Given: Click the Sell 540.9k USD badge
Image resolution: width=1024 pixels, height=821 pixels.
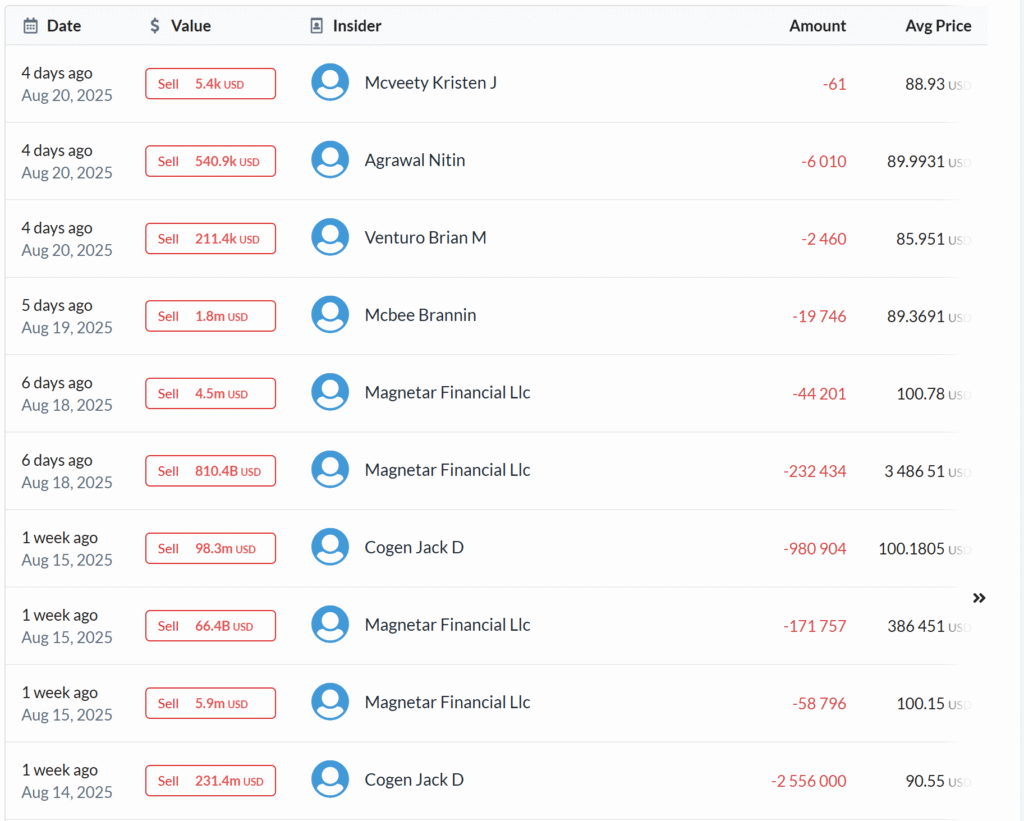Looking at the screenshot, I should 210,161.
